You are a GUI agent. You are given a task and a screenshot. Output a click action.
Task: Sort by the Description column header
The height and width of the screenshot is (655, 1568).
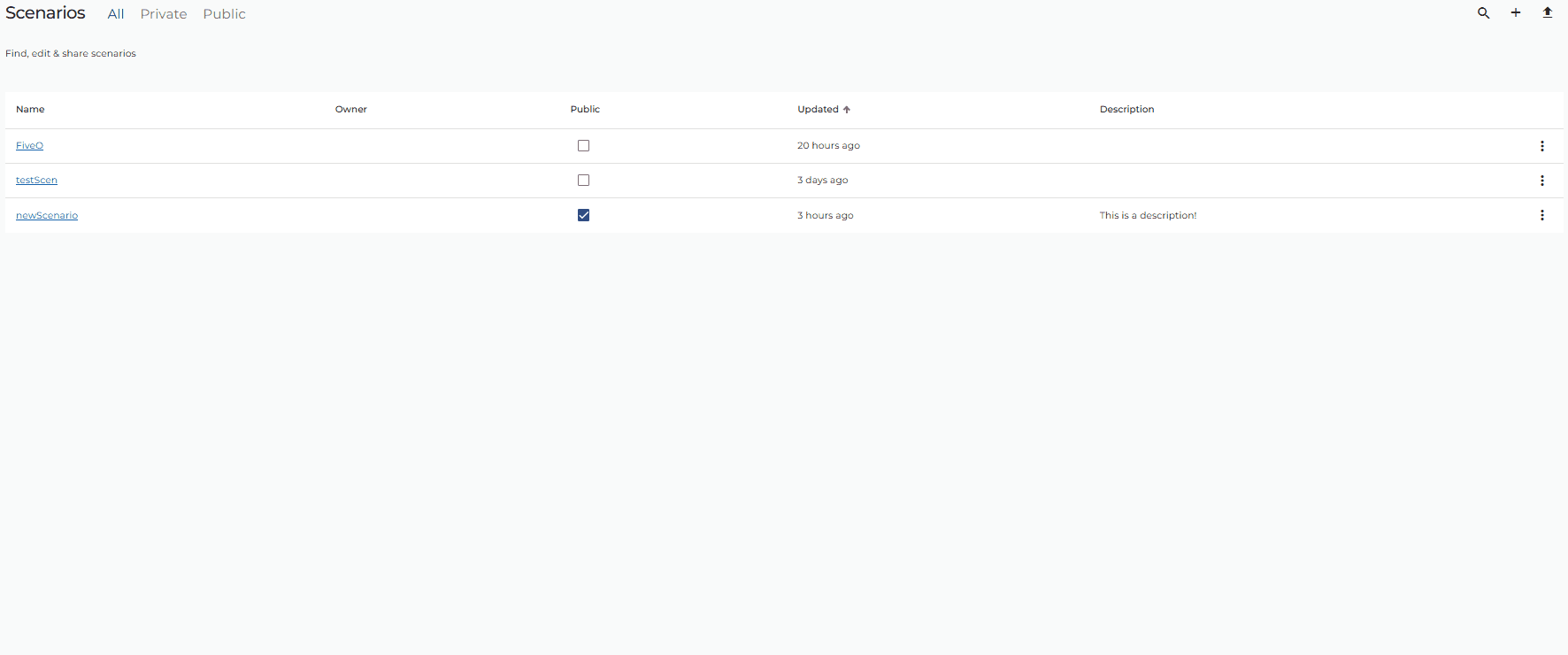[1127, 110]
